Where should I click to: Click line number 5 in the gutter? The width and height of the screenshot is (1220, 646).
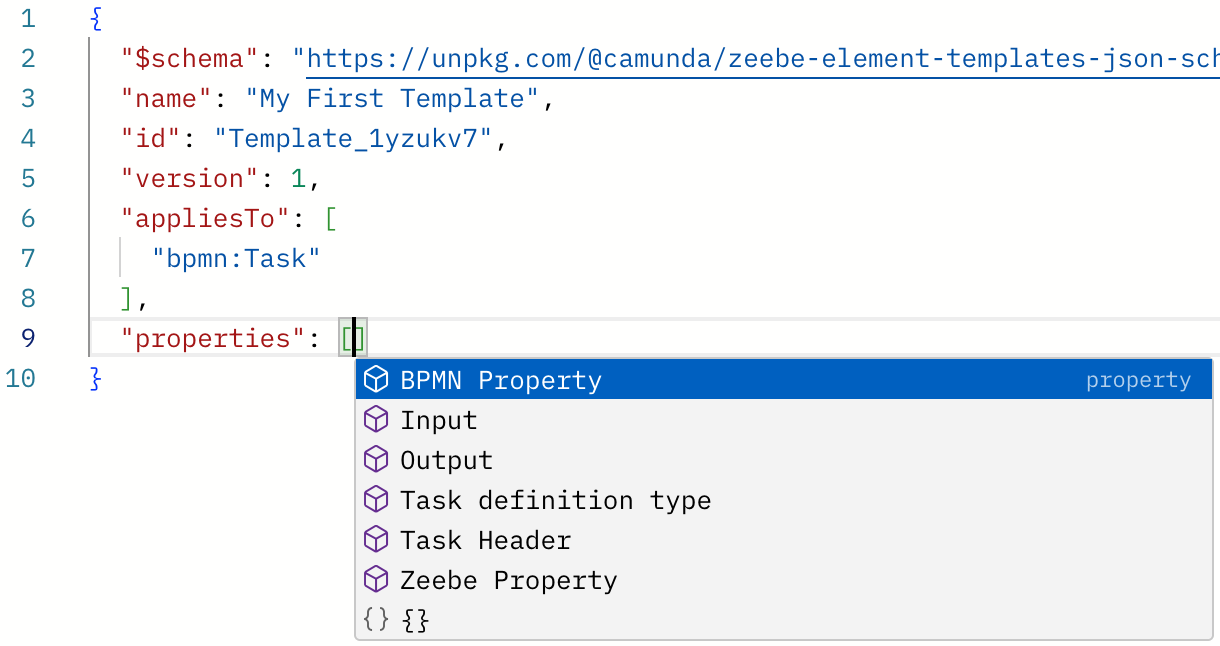(x=28, y=178)
